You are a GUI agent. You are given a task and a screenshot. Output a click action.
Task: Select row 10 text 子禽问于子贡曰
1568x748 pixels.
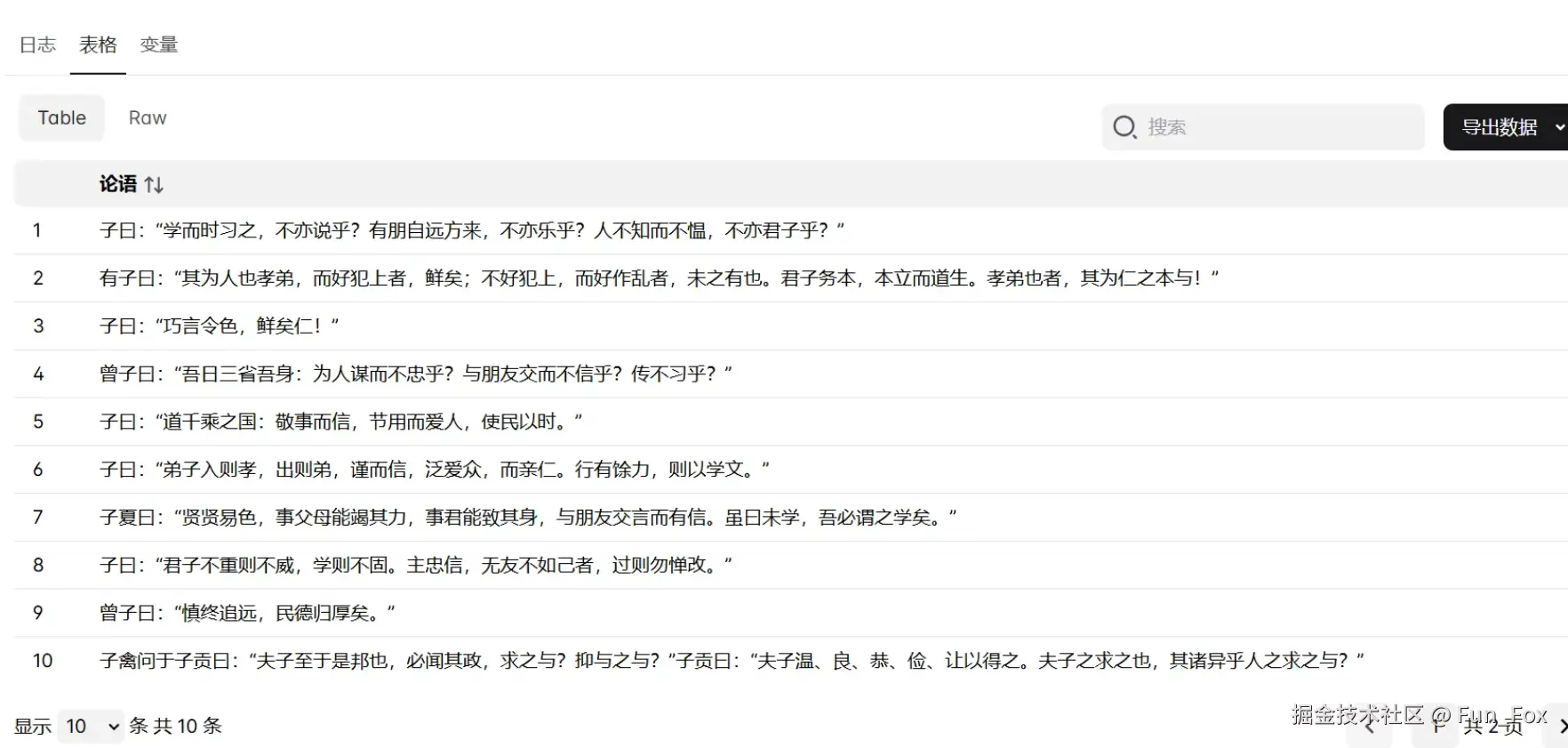click(x=732, y=661)
